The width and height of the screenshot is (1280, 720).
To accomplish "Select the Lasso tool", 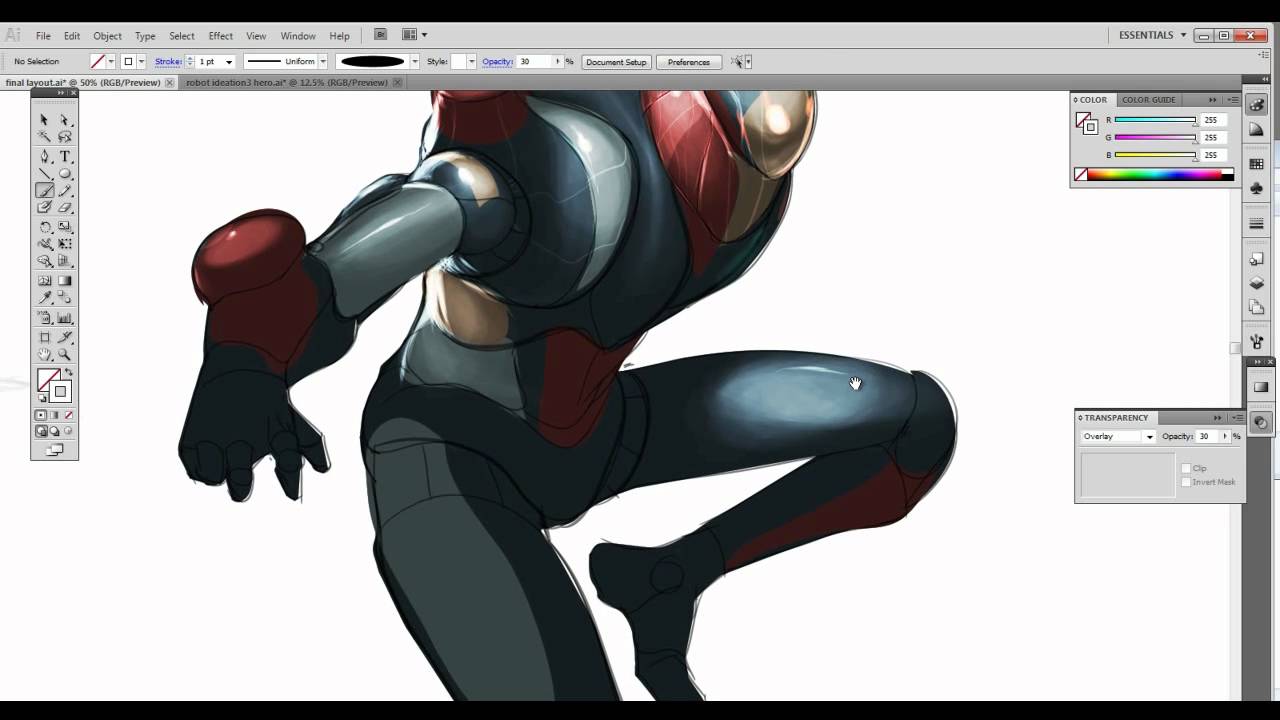I will click(65, 136).
